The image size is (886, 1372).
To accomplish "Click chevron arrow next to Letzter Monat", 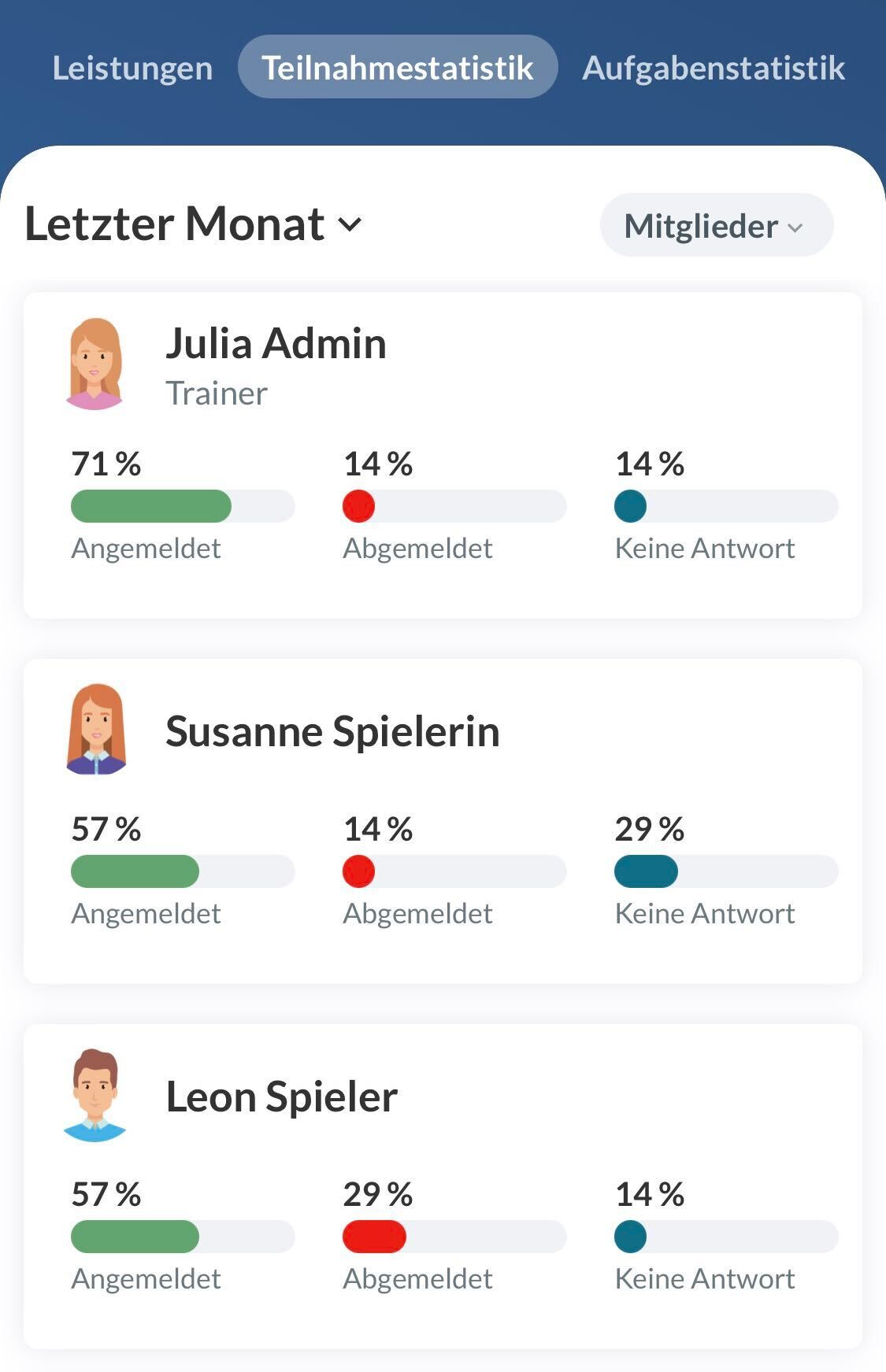I will tap(350, 225).
